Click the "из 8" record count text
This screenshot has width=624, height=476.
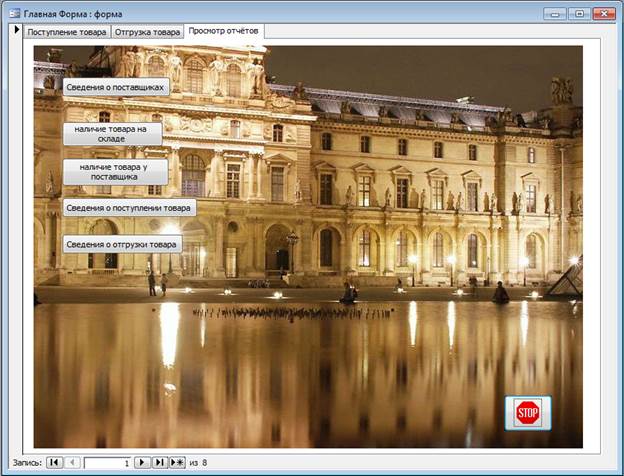198,462
